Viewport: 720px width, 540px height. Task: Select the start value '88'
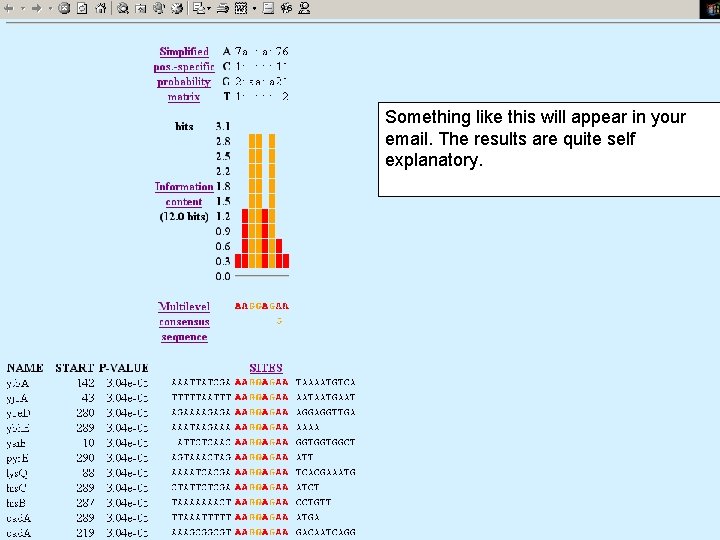[x=88, y=472]
